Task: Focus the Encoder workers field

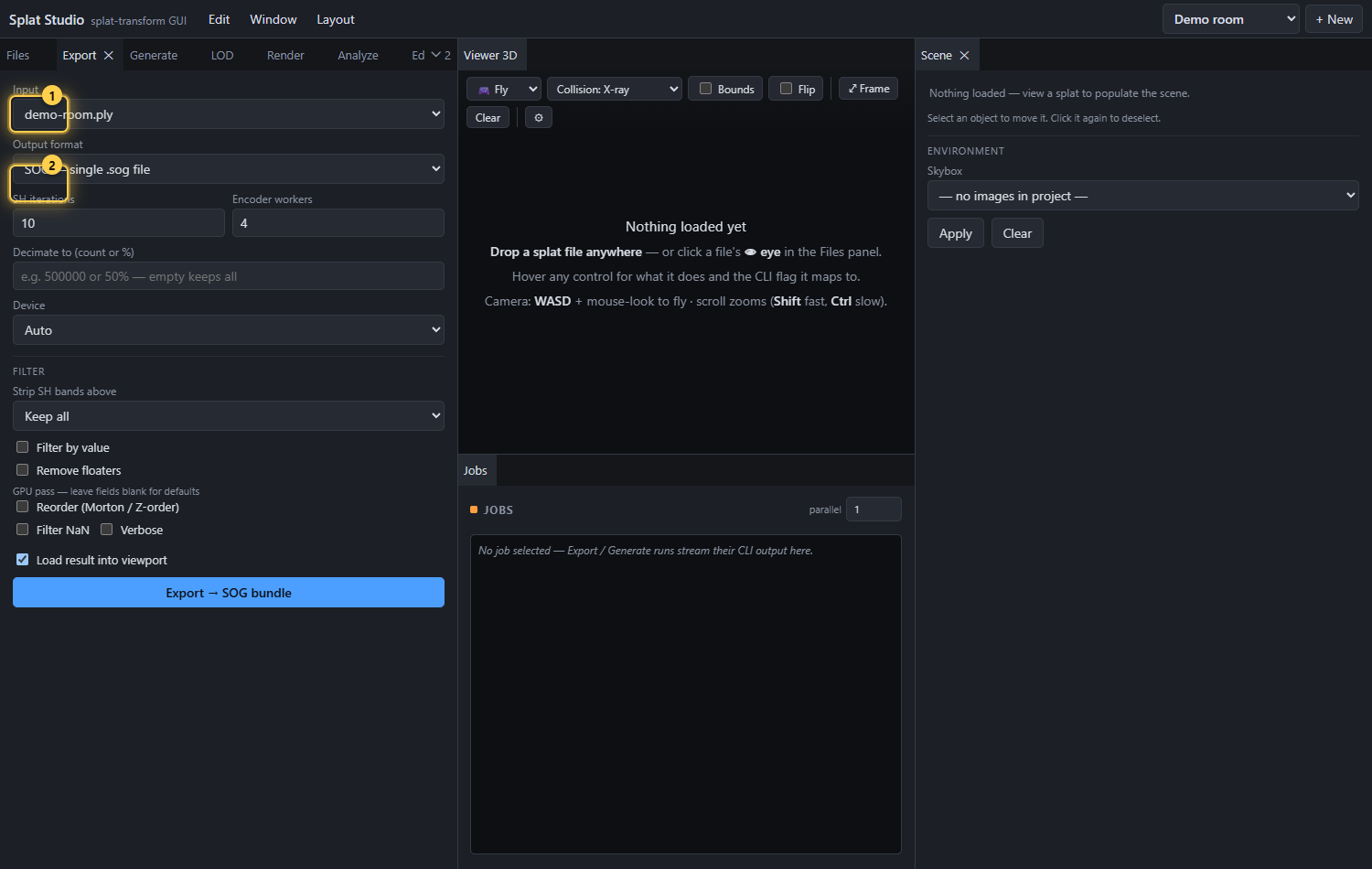Action: tap(338, 223)
